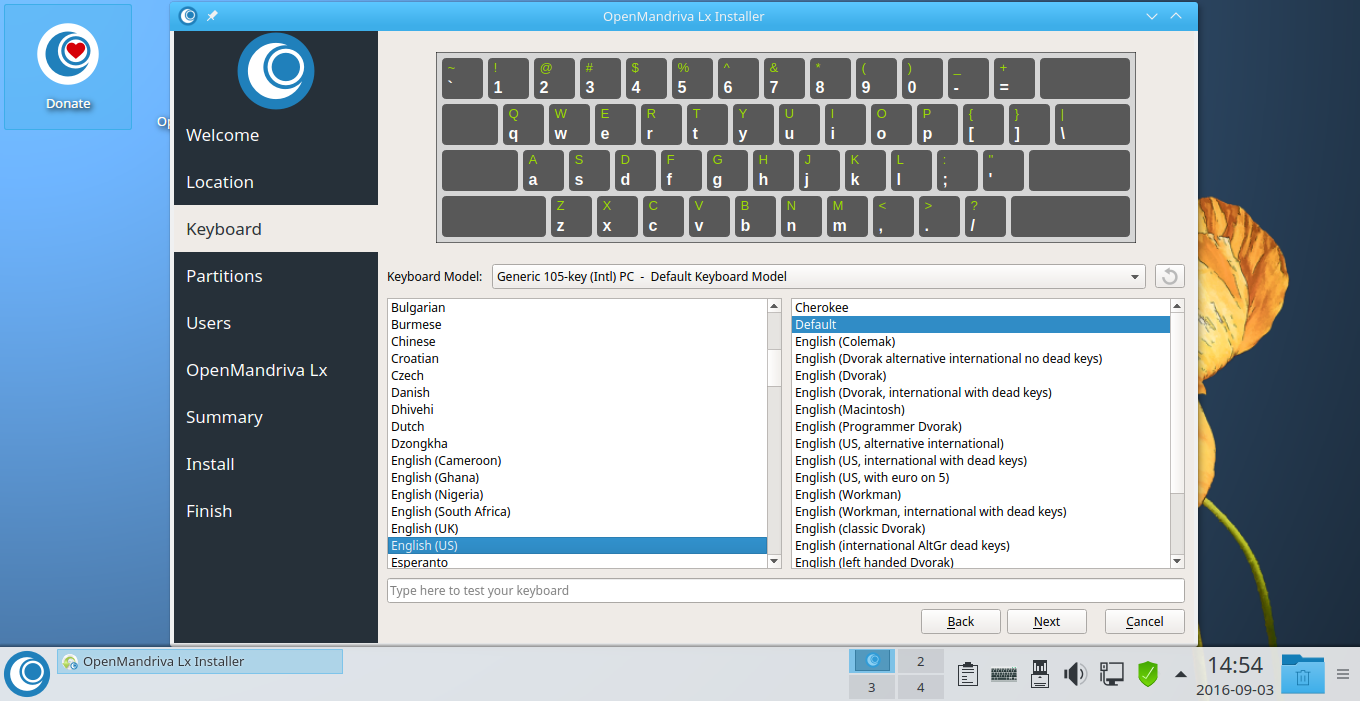Screen dimensions: 1360x701
Task: Open the trash folder icon in the panel
Action: click(x=1303, y=673)
